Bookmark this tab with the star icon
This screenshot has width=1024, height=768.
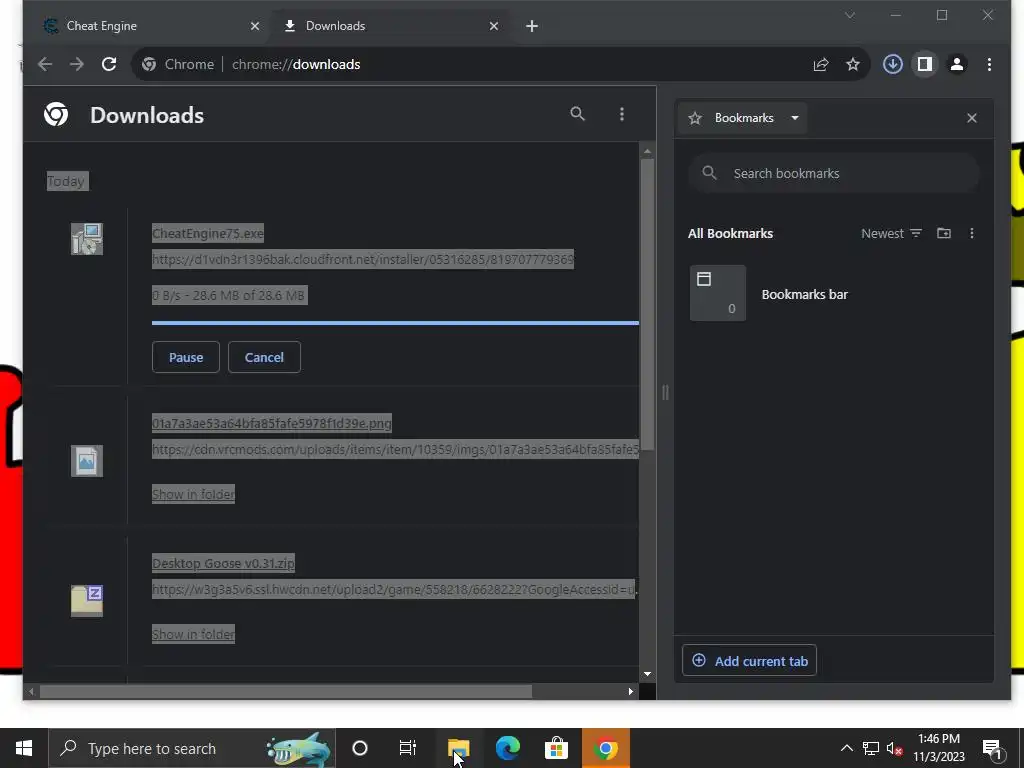click(853, 64)
